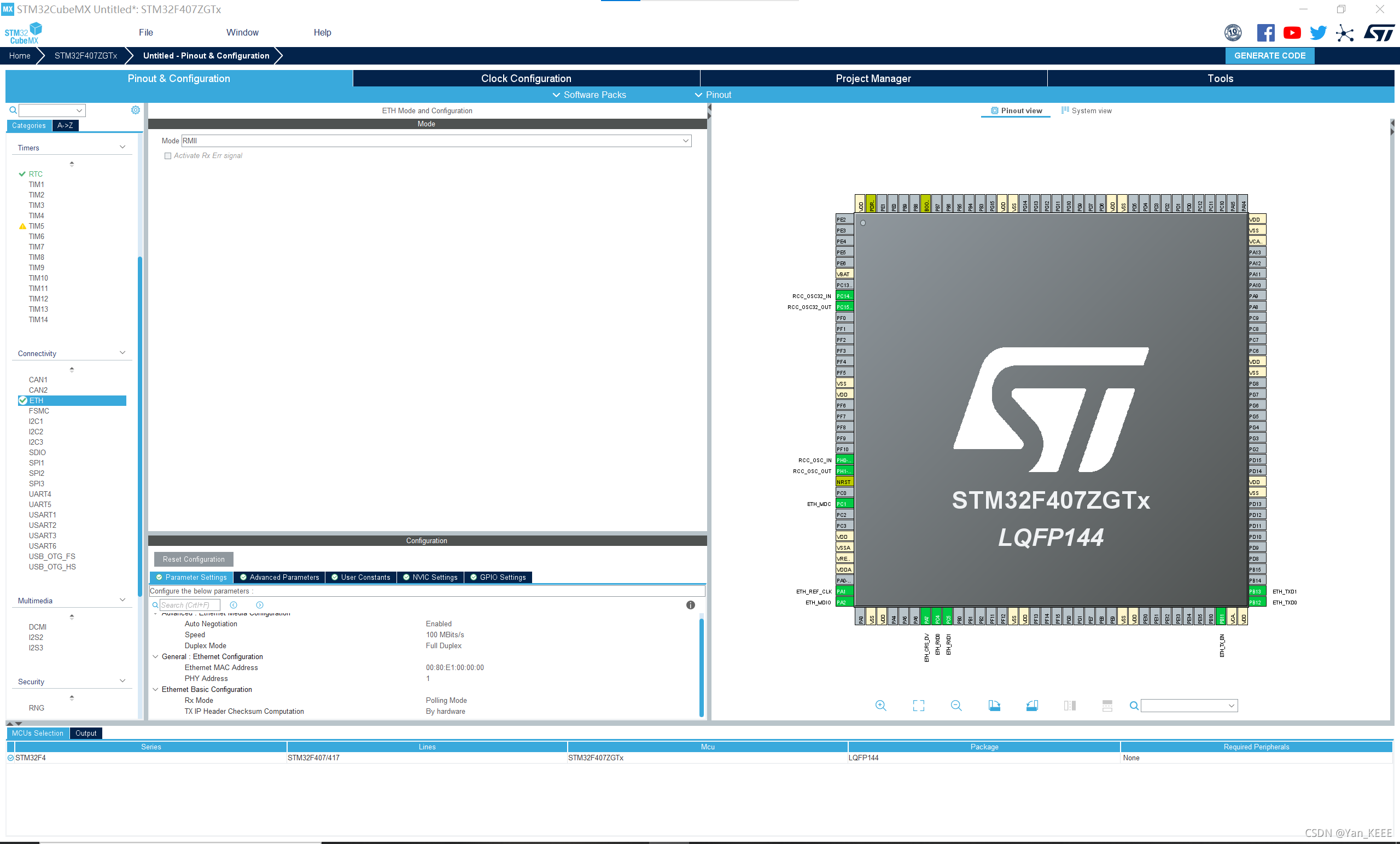
Task: Open the ST YouTube channel icon
Action: [x=1292, y=33]
